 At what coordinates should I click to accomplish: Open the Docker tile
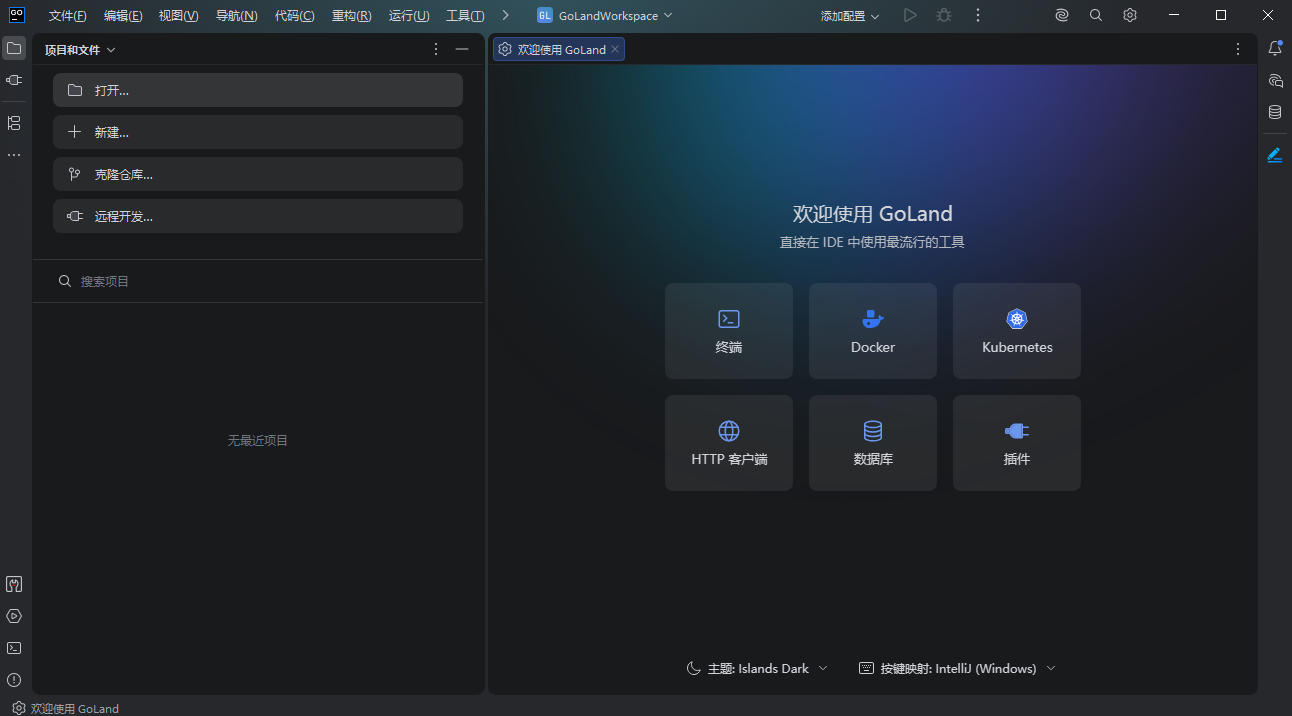coord(873,331)
